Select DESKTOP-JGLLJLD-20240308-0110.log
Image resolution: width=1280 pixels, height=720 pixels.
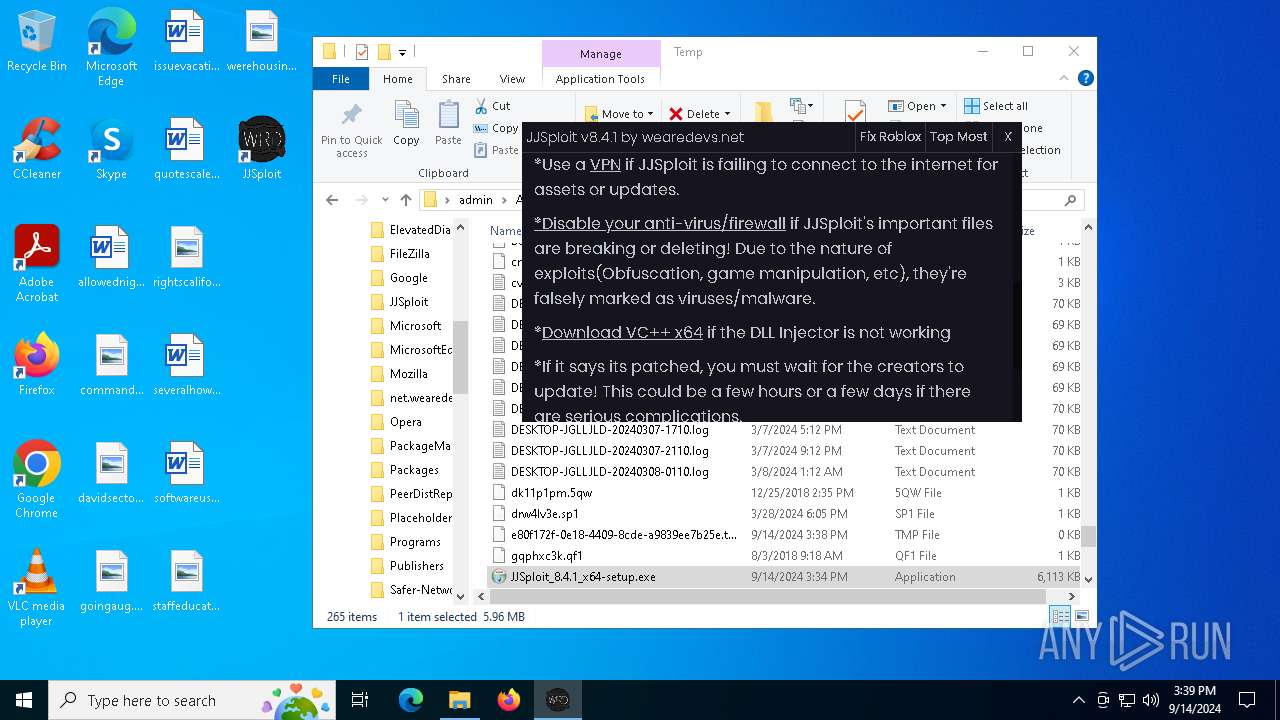(784, 472)
